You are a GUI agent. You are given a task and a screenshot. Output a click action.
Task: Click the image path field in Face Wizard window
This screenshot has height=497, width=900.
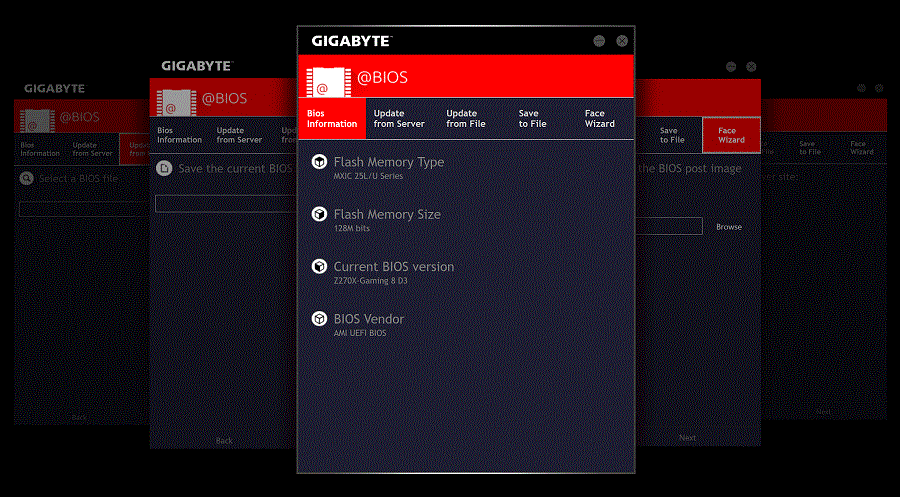point(669,226)
